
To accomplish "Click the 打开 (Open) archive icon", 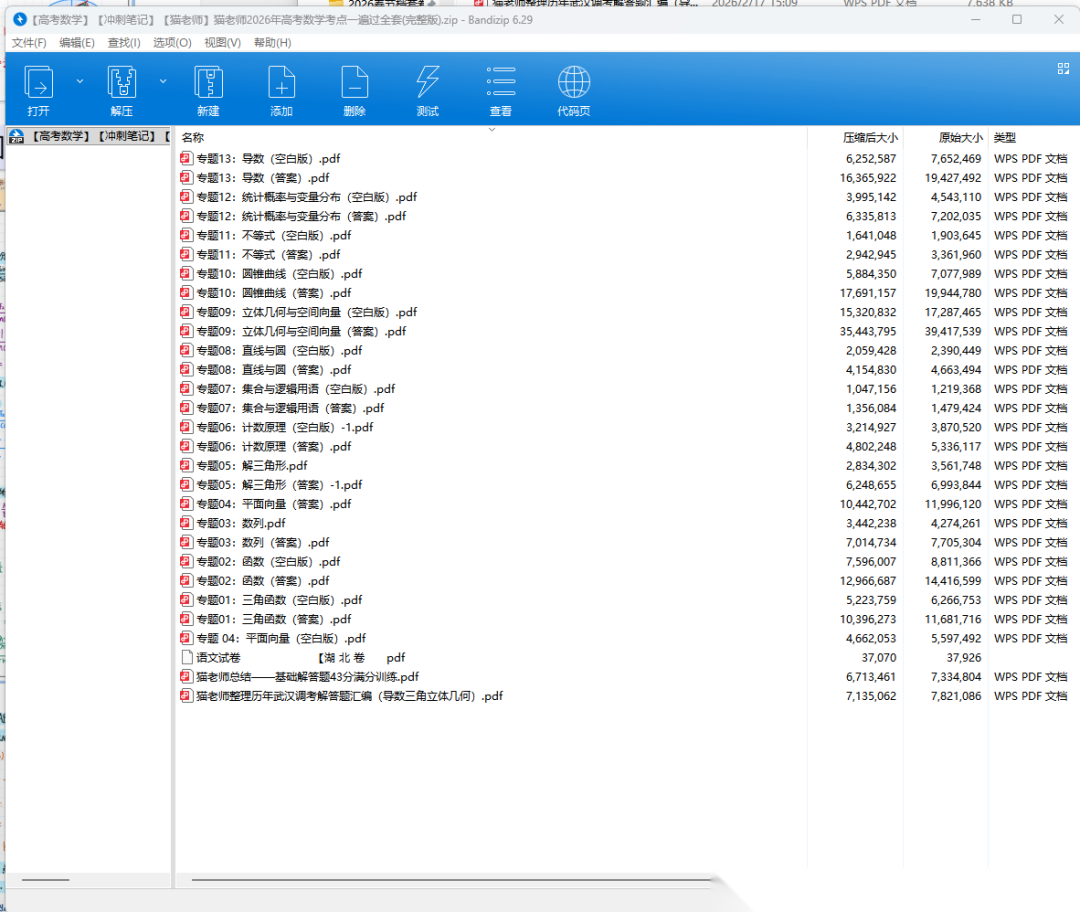I will 38,82.
